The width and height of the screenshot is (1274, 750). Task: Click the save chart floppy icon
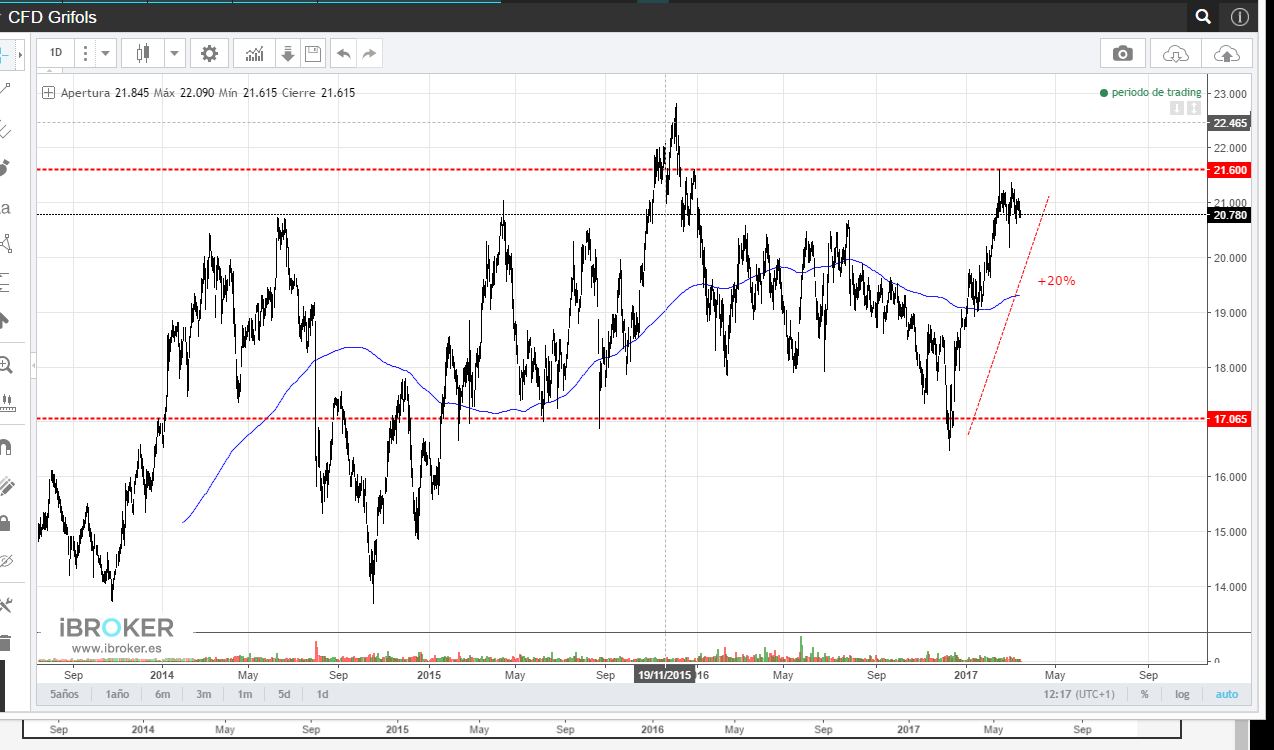[x=312, y=53]
